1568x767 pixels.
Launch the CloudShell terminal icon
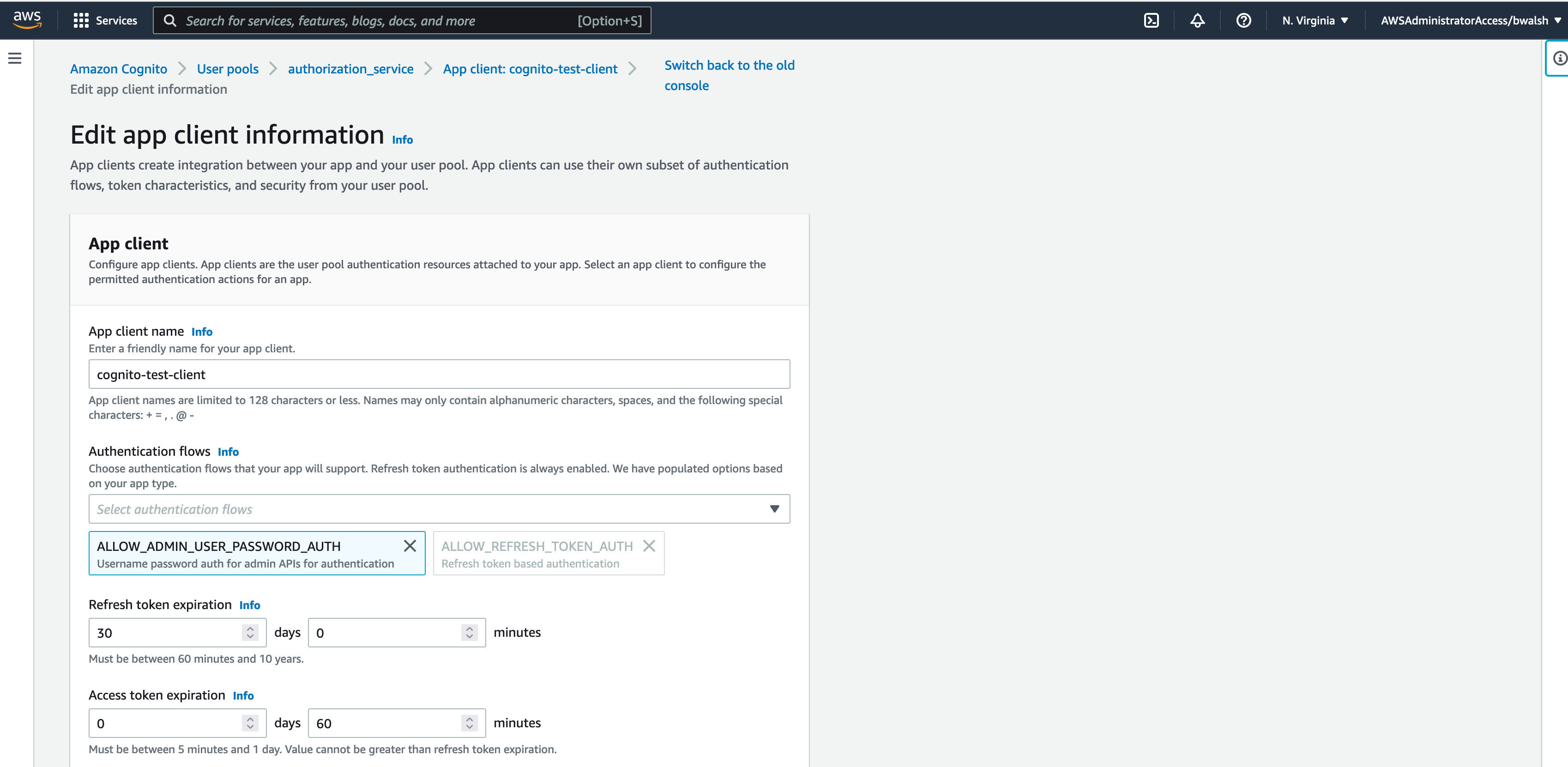click(x=1151, y=21)
